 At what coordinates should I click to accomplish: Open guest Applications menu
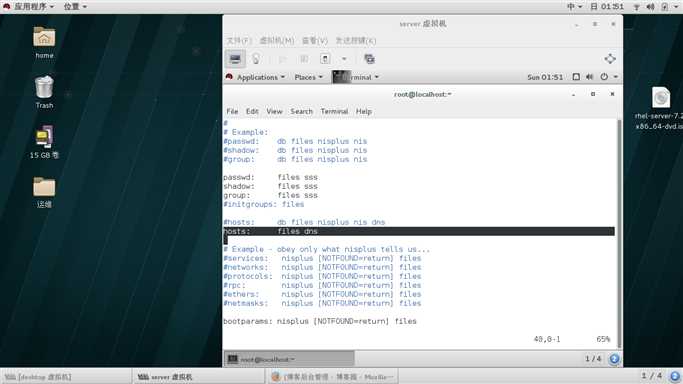click(260, 77)
